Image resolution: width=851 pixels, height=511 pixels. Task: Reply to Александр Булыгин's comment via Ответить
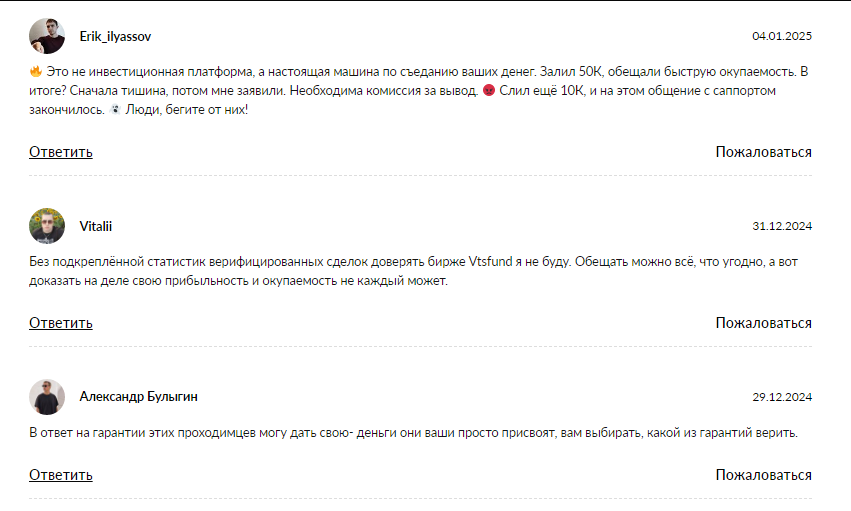[x=61, y=475]
